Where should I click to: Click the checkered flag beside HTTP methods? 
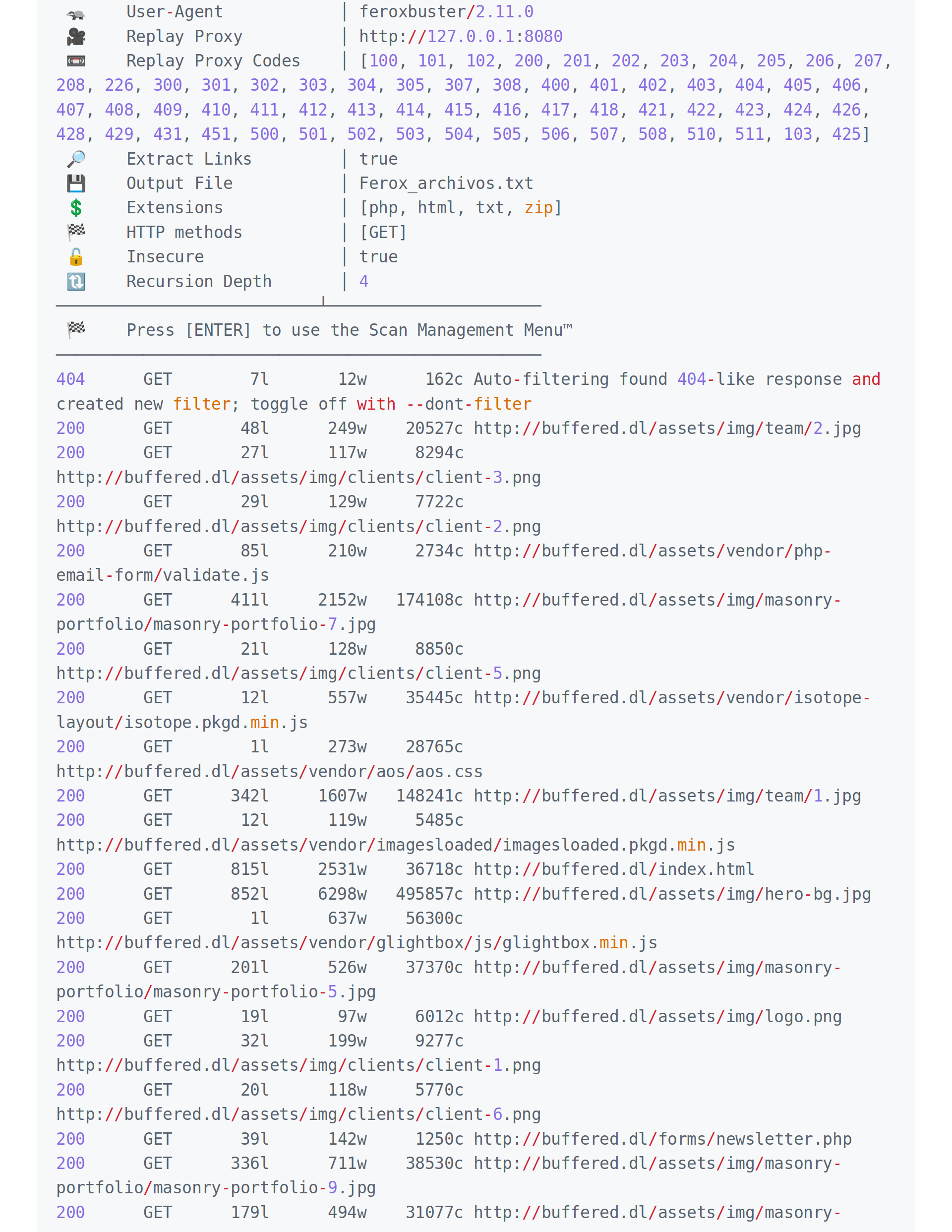click(x=75, y=232)
